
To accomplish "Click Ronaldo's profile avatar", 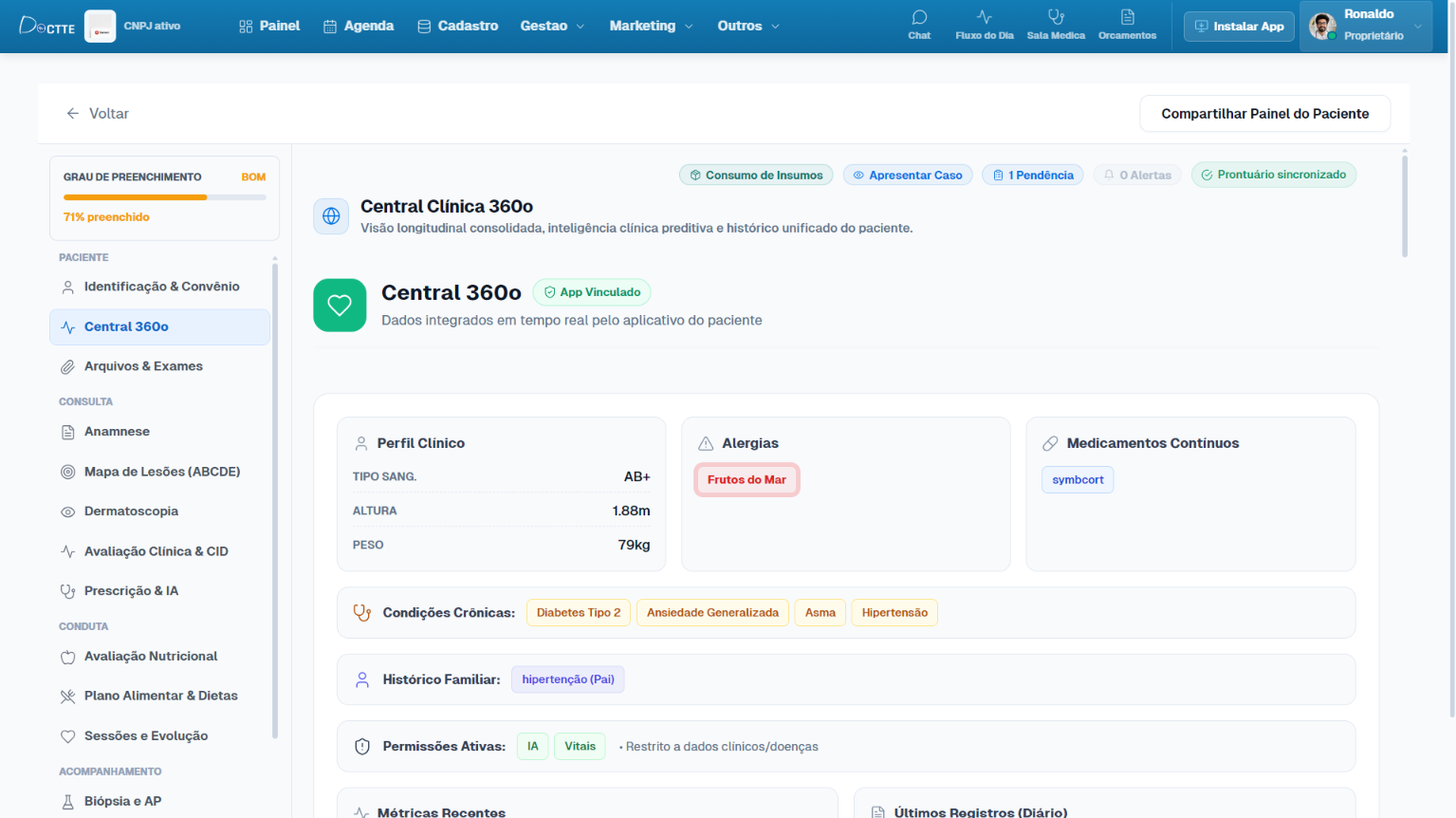I will 1322,26.
